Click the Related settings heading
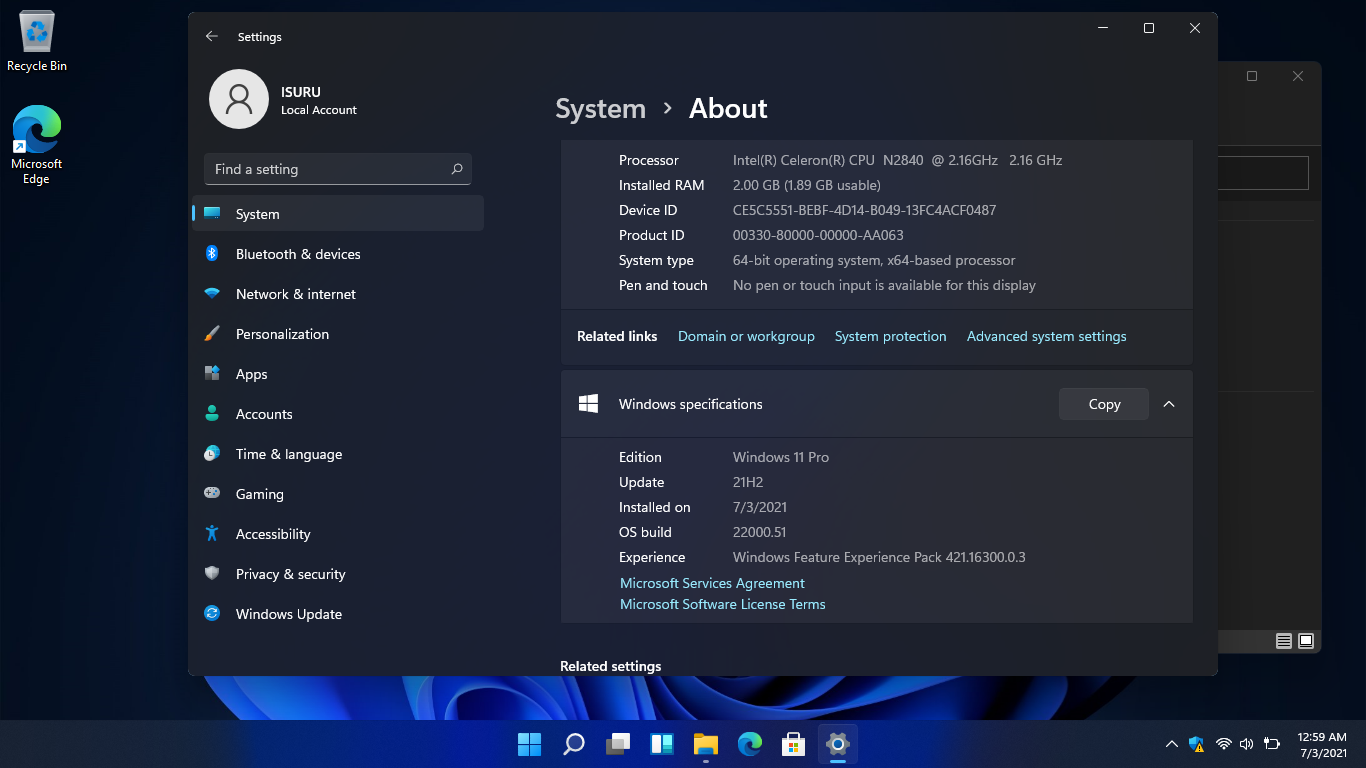 (611, 666)
